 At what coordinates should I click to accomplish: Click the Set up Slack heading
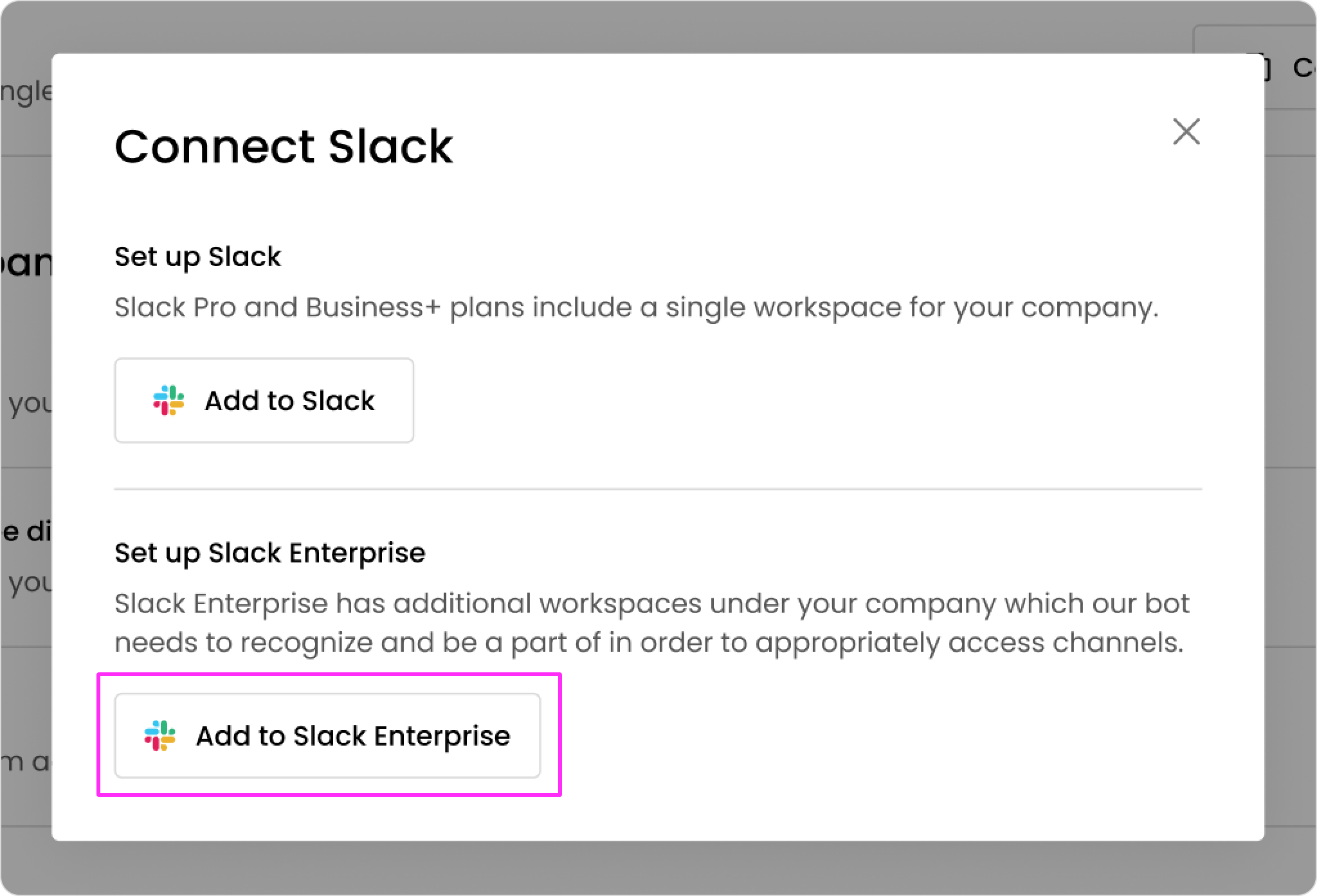[197, 256]
